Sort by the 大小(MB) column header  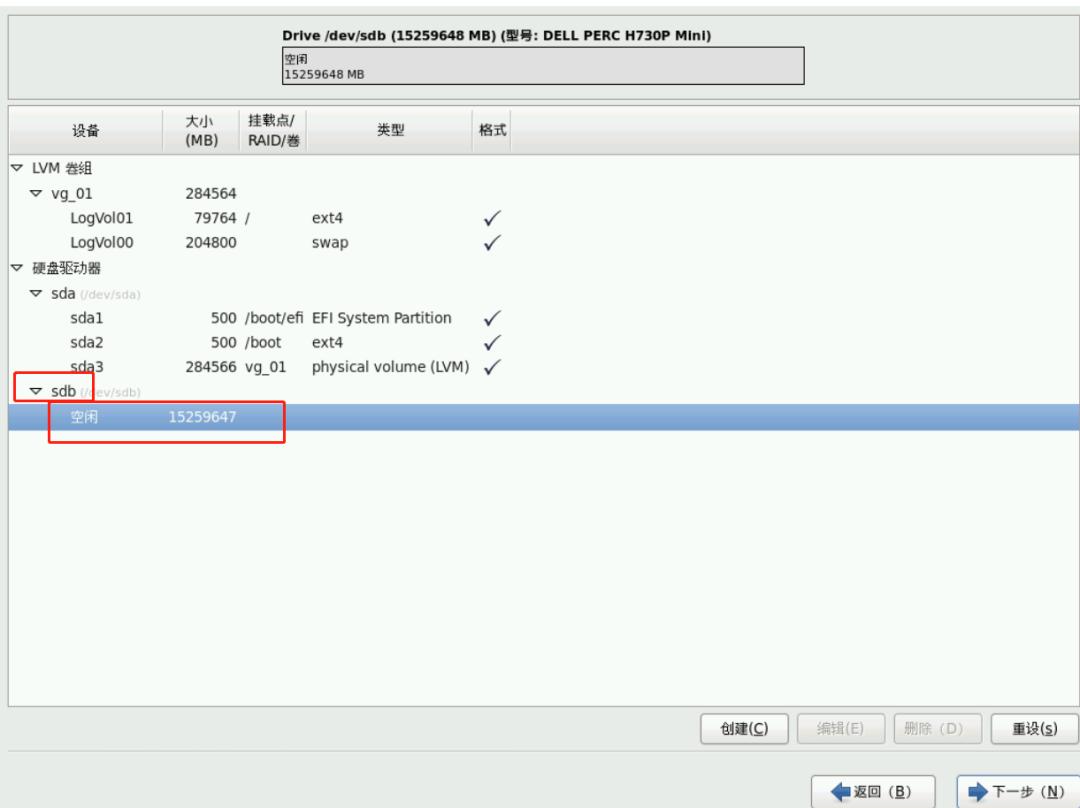201,130
